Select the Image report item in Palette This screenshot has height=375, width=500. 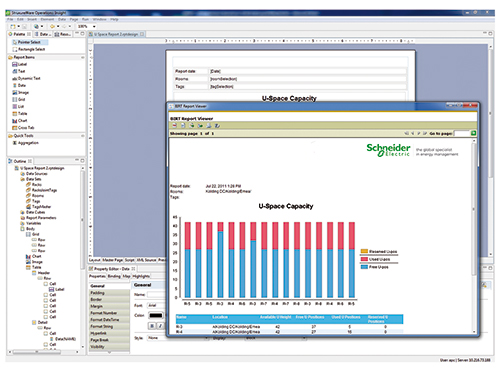click(21, 93)
